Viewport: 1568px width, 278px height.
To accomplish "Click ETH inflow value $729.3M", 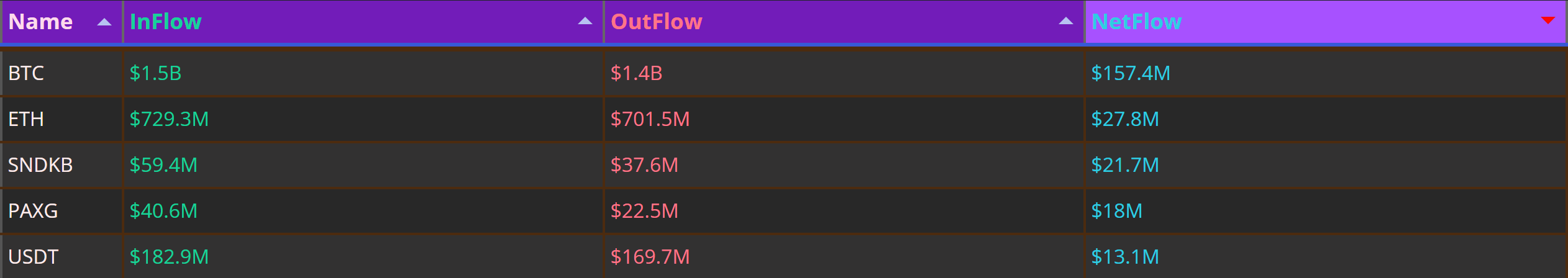I will point(169,119).
